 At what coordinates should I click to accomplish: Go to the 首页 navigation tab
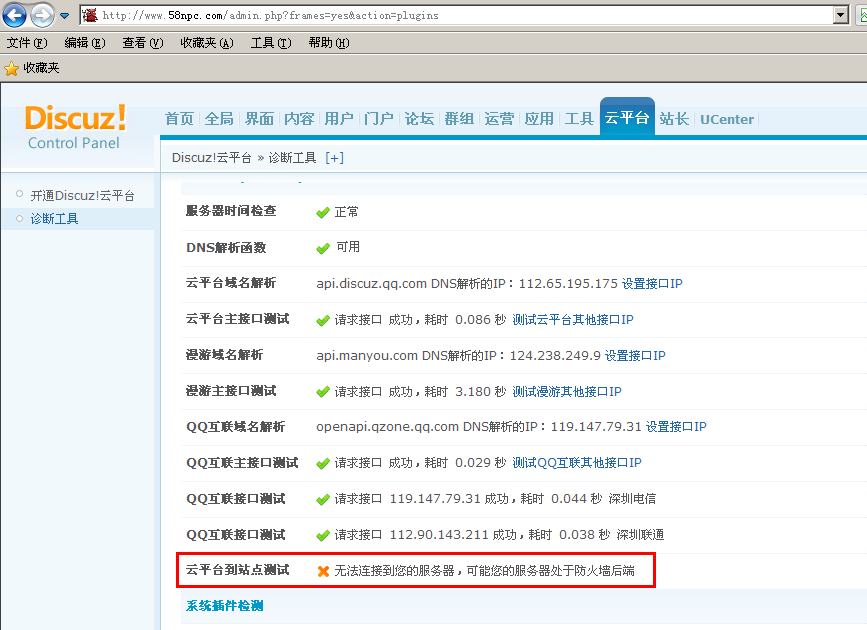(x=179, y=119)
